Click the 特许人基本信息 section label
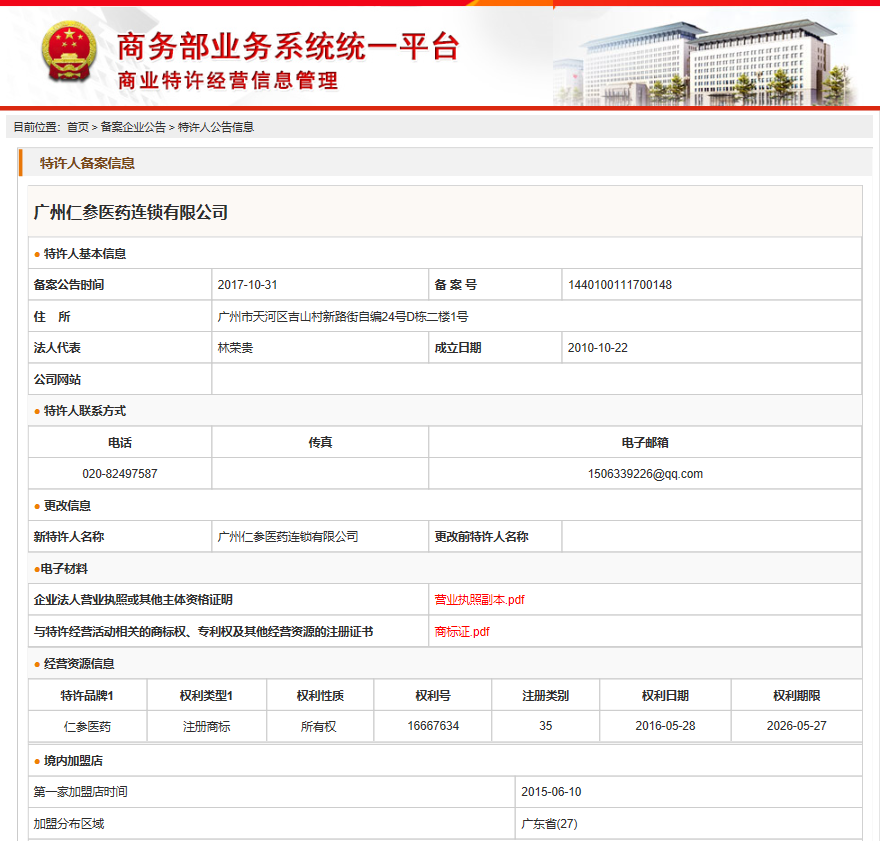 coord(85,254)
